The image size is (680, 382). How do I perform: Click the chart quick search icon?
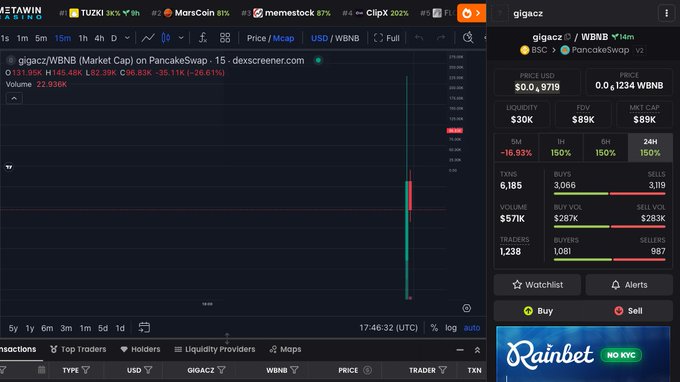(x=468, y=38)
